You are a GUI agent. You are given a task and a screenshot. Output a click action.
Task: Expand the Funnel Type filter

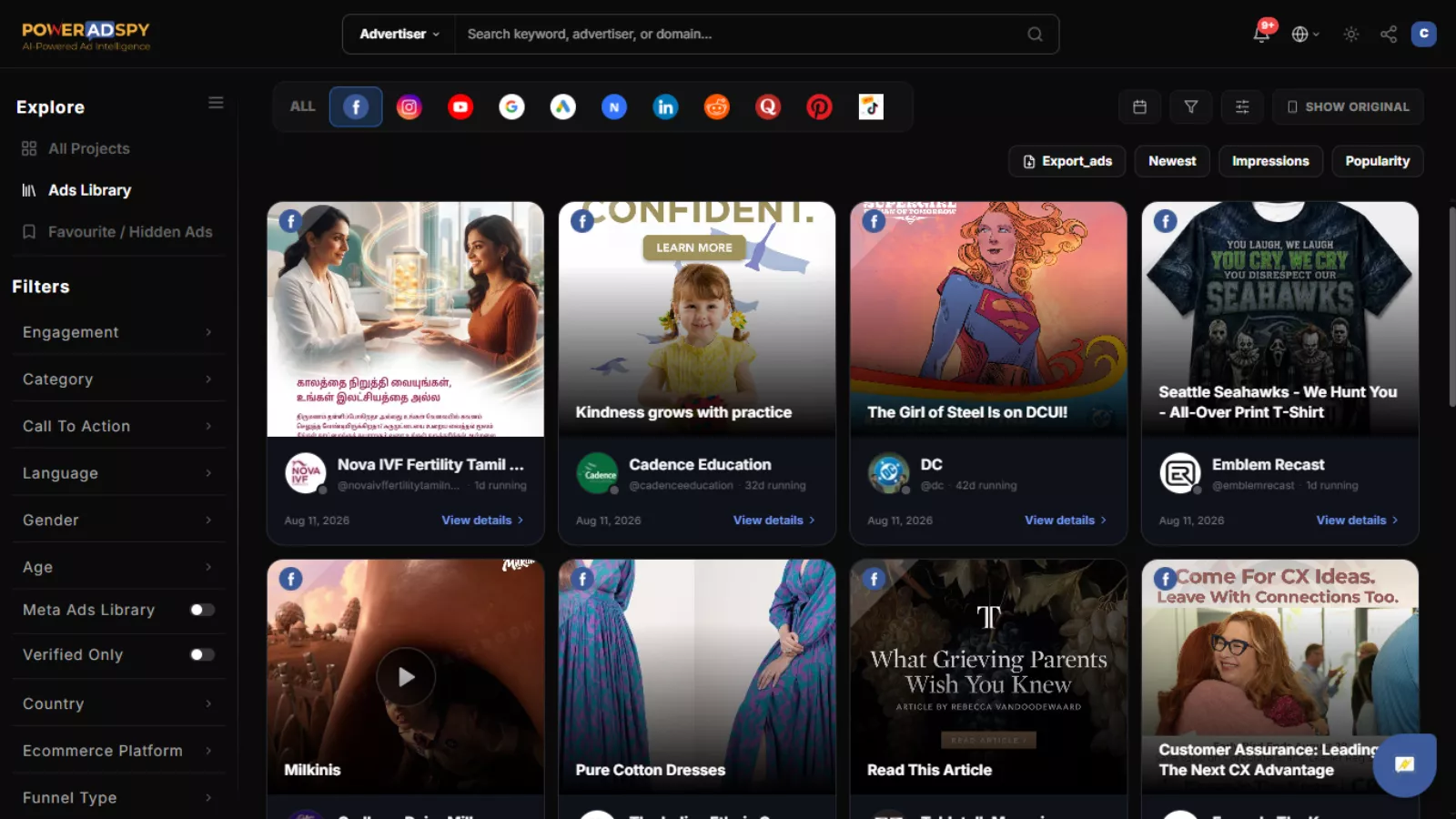point(118,798)
